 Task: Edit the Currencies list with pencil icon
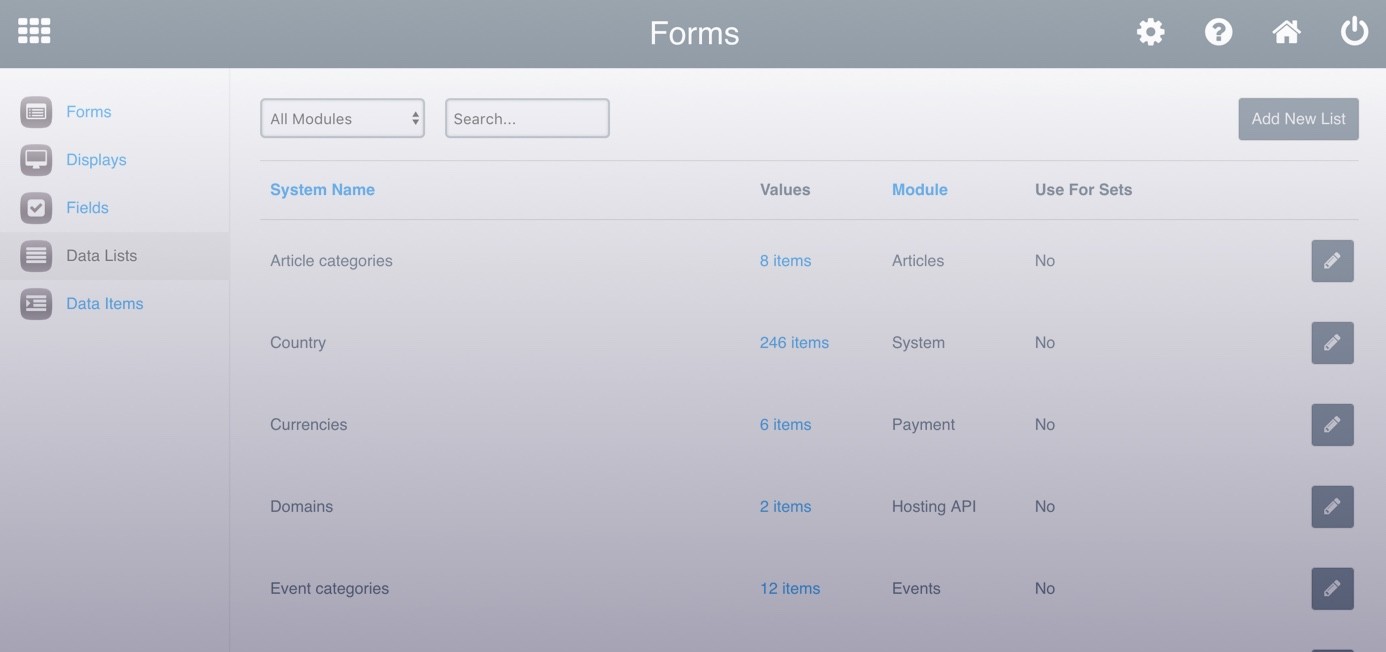point(1332,425)
